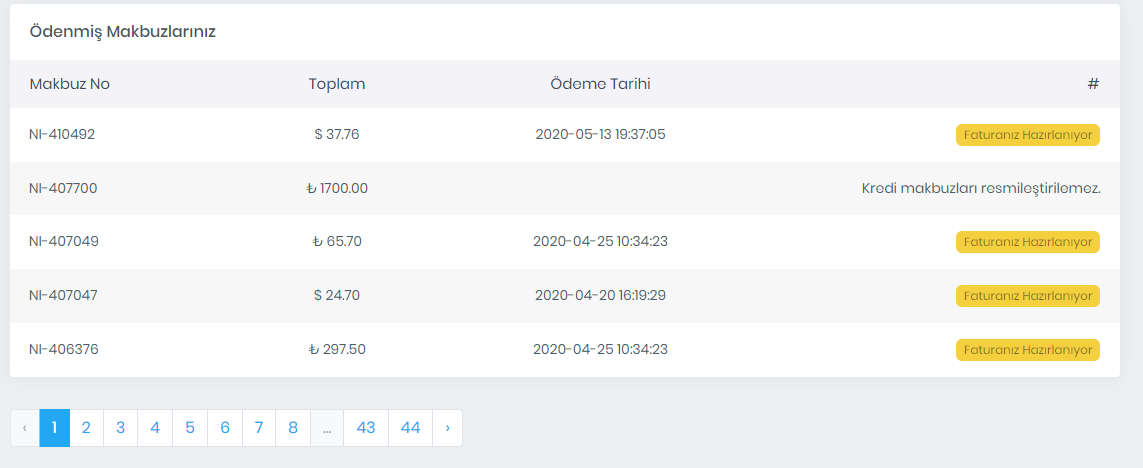Select receipt number NI-407700
This screenshot has height=468, width=1143.
pyautogui.click(x=63, y=188)
